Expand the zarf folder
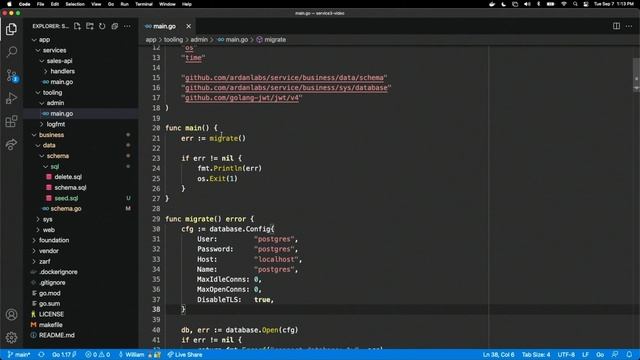Image resolution: width=640 pixels, height=360 pixels. coord(44,262)
